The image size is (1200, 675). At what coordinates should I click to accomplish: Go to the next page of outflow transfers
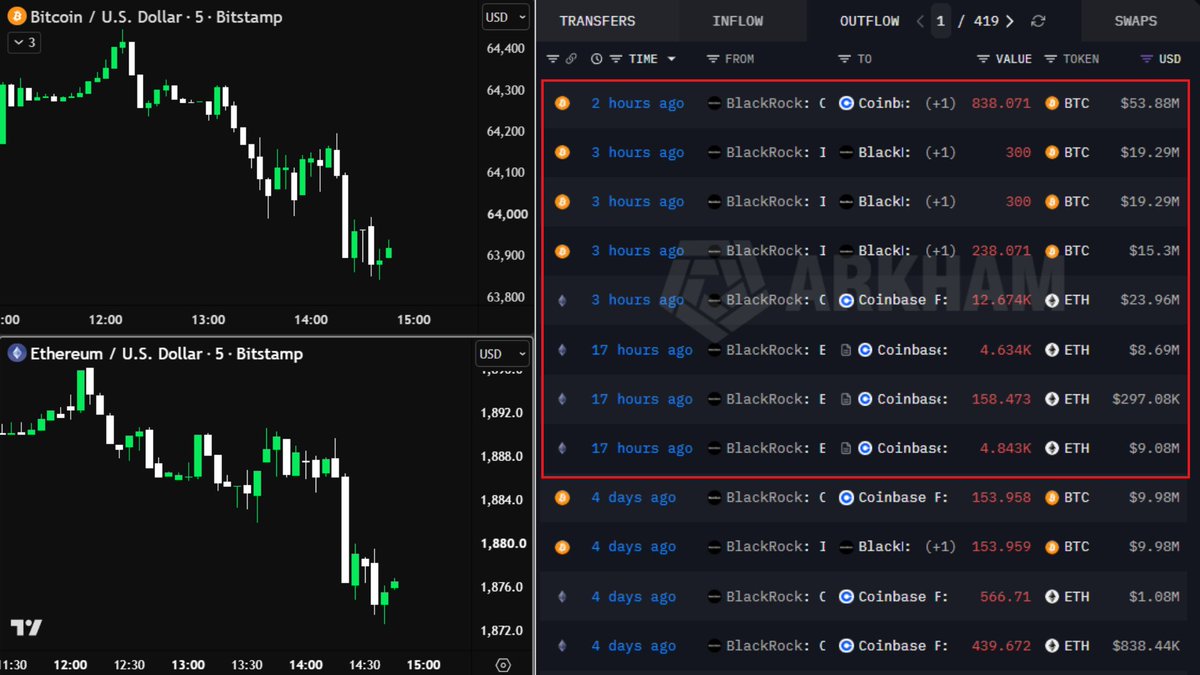click(1010, 21)
